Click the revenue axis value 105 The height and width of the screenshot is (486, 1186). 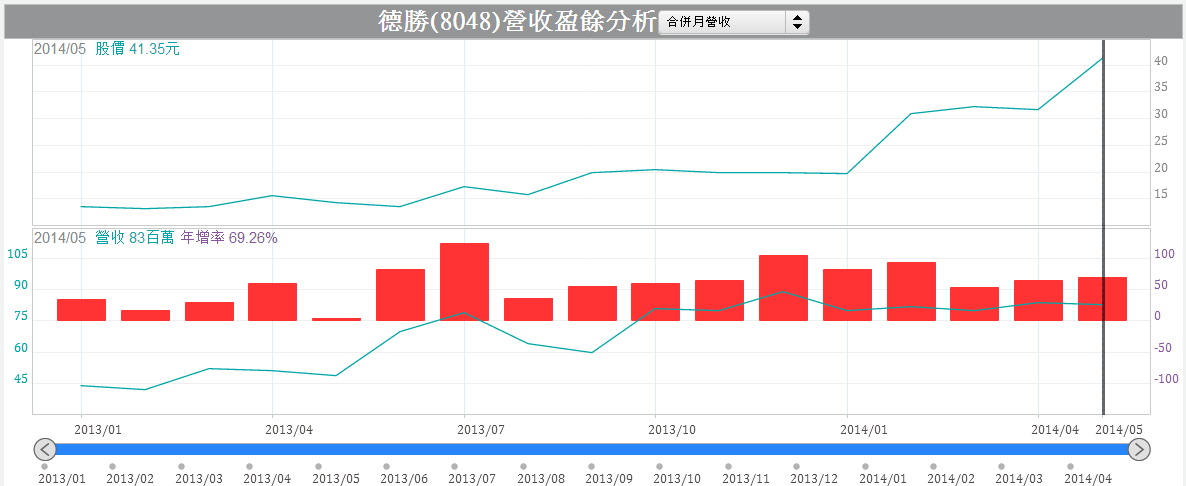pos(17,255)
